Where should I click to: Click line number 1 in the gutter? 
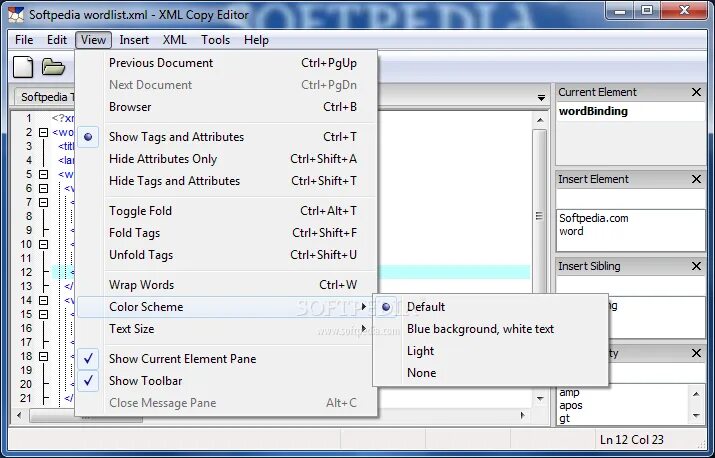(29, 118)
